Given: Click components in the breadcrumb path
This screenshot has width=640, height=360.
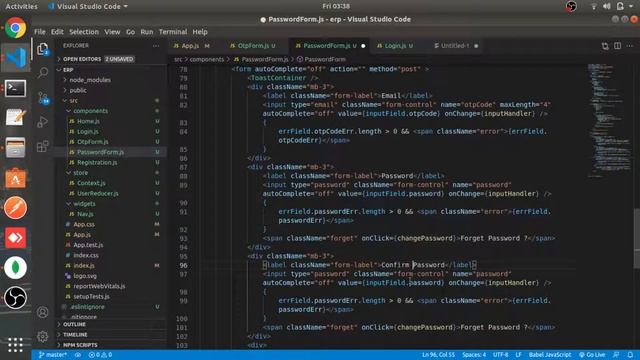Looking at the screenshot, I should [207, 59].
